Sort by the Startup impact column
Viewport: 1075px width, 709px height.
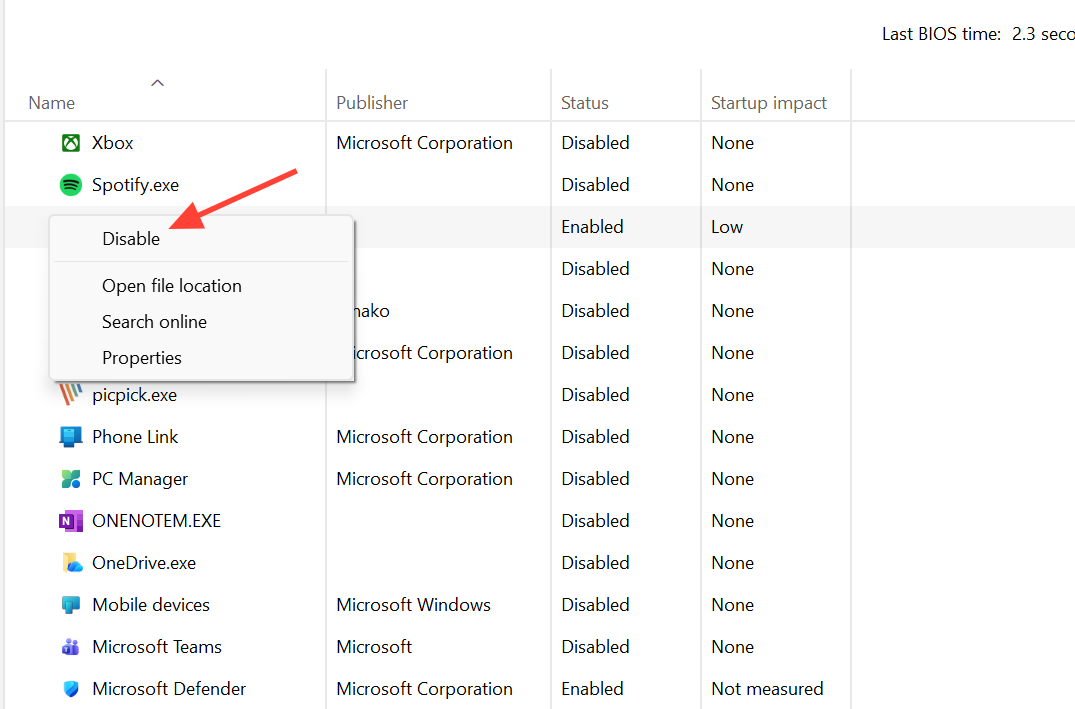tap(769, 103)
